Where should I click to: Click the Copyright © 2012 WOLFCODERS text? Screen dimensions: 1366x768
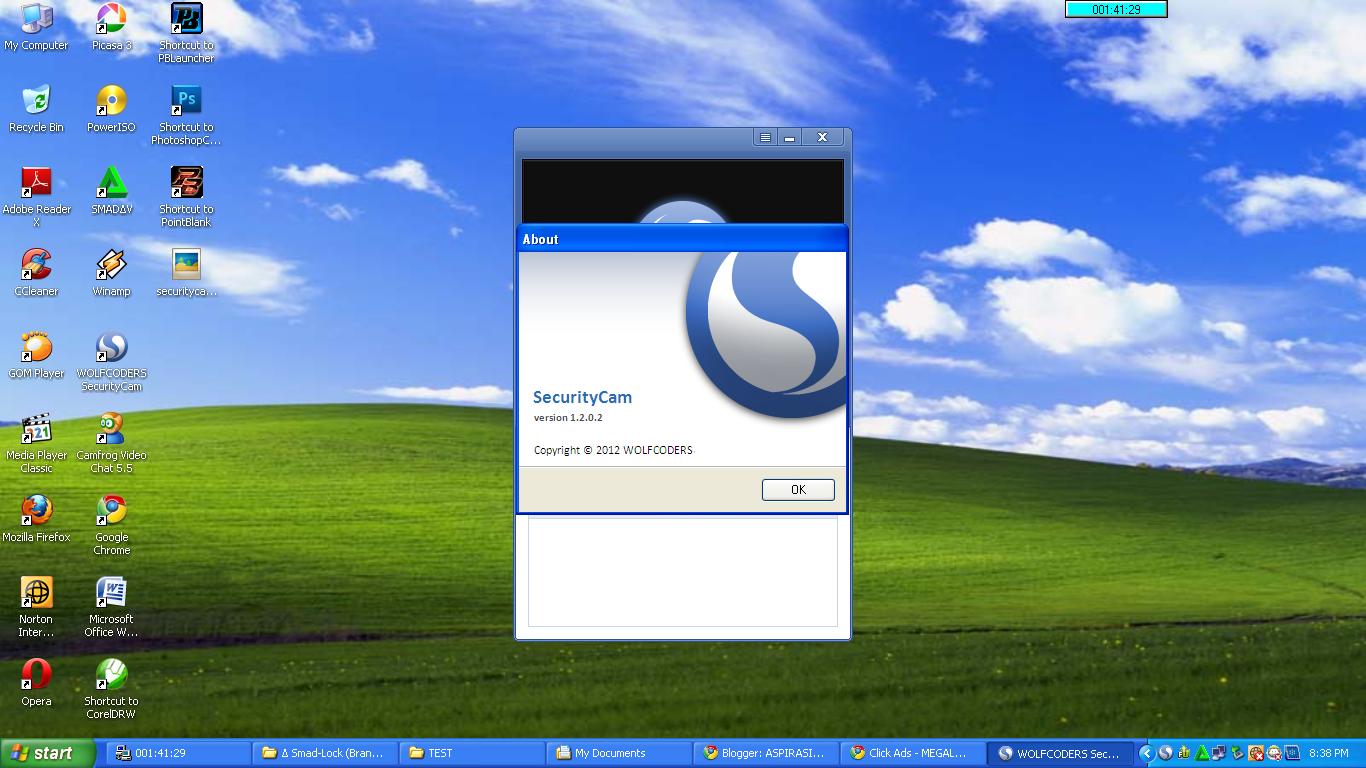613,450
